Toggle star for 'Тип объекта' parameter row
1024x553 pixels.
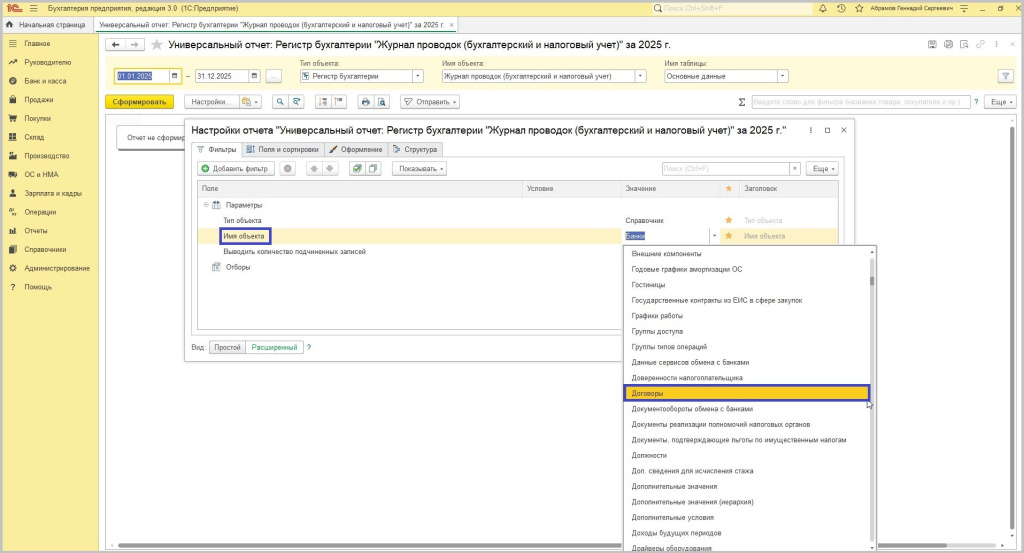point(728,220)
